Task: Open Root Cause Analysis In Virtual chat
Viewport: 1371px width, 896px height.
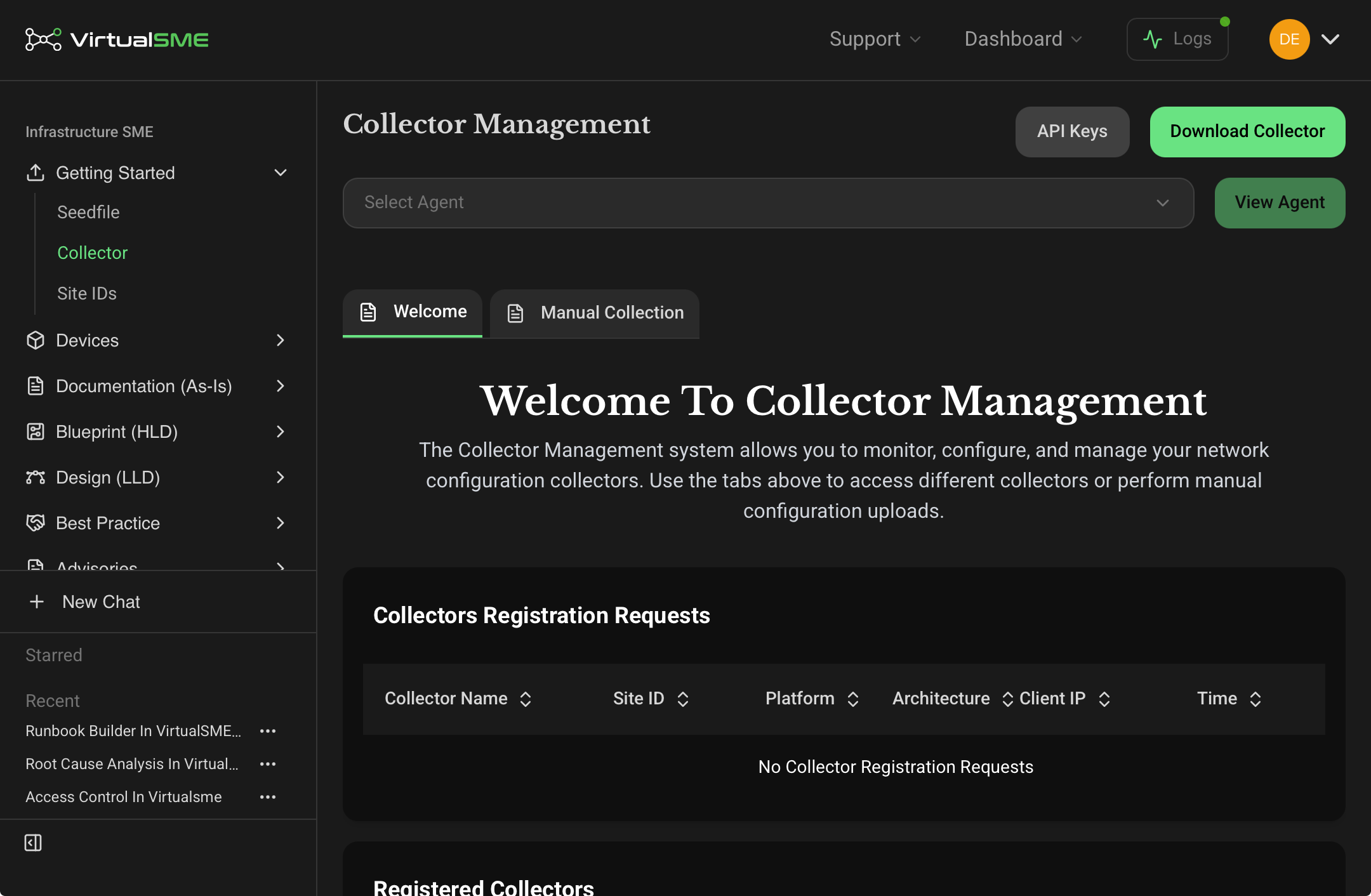Action: coord(132,764)
